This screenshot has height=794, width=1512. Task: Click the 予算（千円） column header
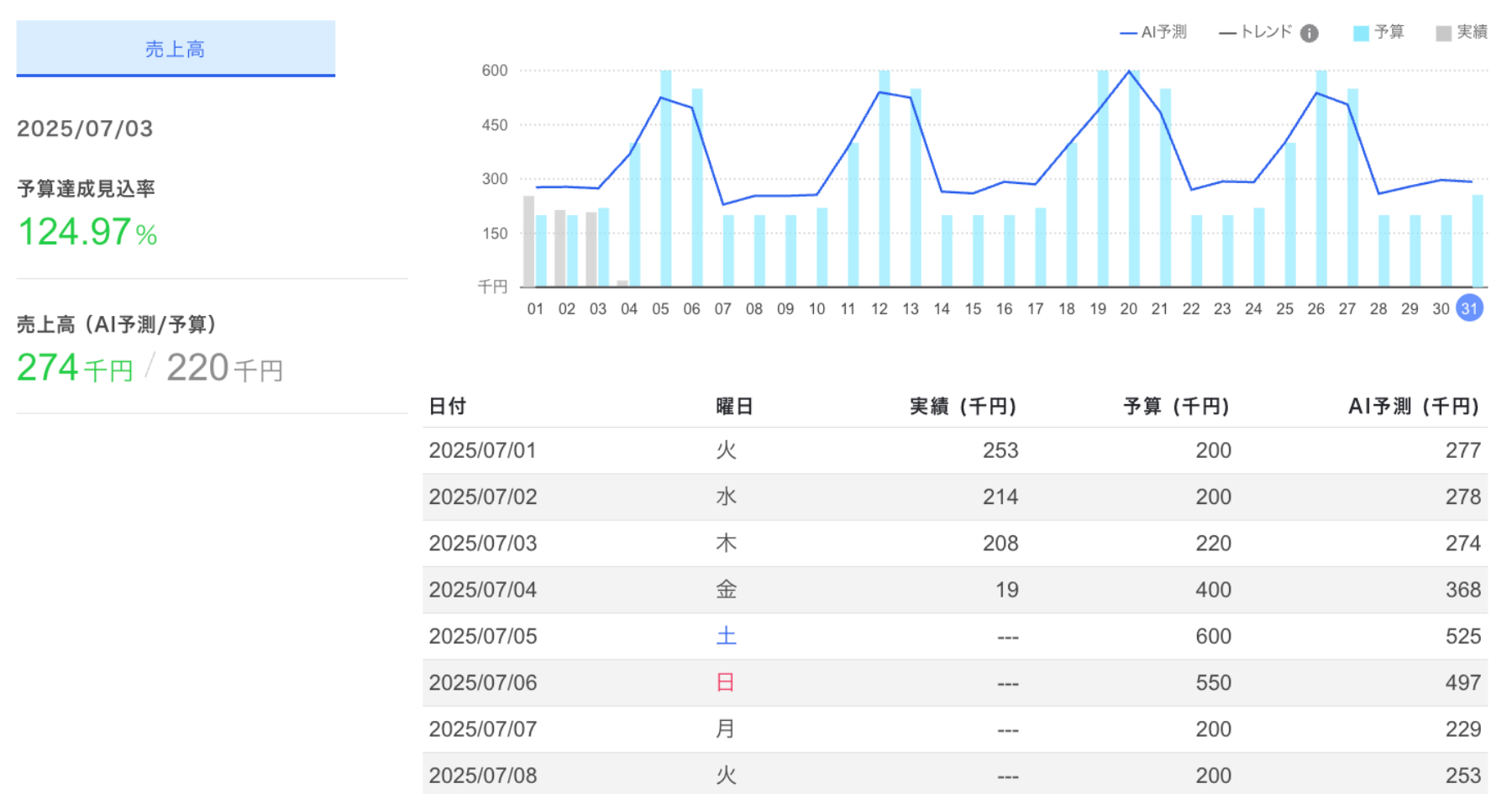(1177, 407)
